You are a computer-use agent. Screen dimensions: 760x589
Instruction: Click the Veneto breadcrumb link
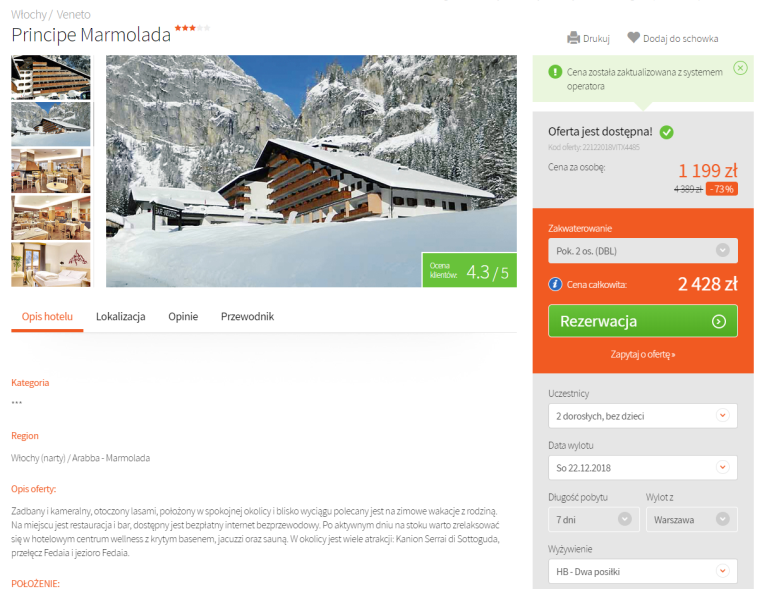pyautogui.click(x=73, y=15)
